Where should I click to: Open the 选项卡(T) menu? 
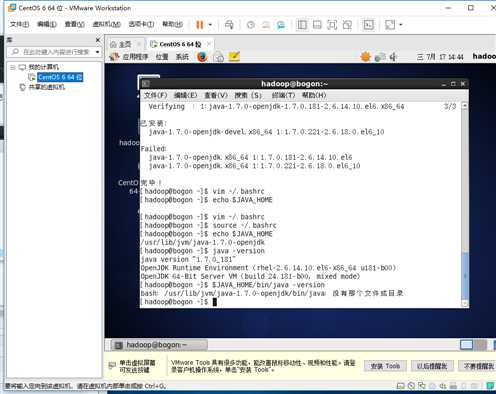141,24
